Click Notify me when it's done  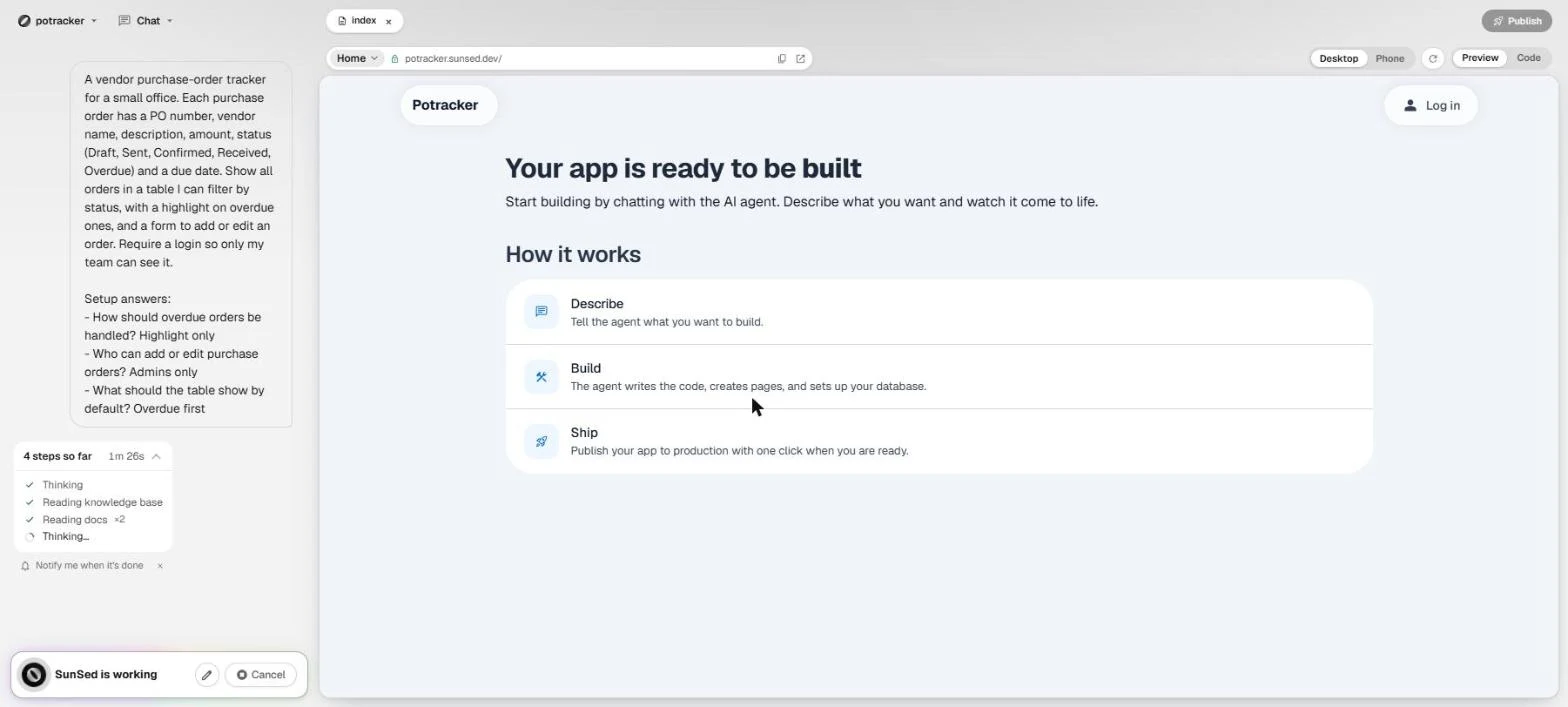tap(89, 566)
